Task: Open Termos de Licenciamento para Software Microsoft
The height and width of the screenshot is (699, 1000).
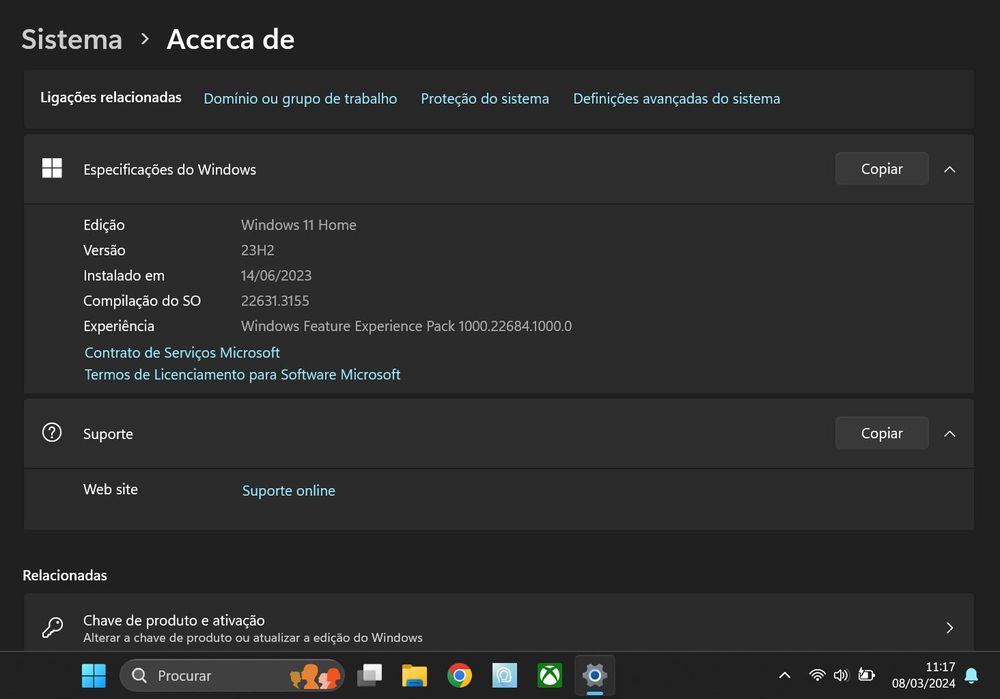Action: [242, 374]
